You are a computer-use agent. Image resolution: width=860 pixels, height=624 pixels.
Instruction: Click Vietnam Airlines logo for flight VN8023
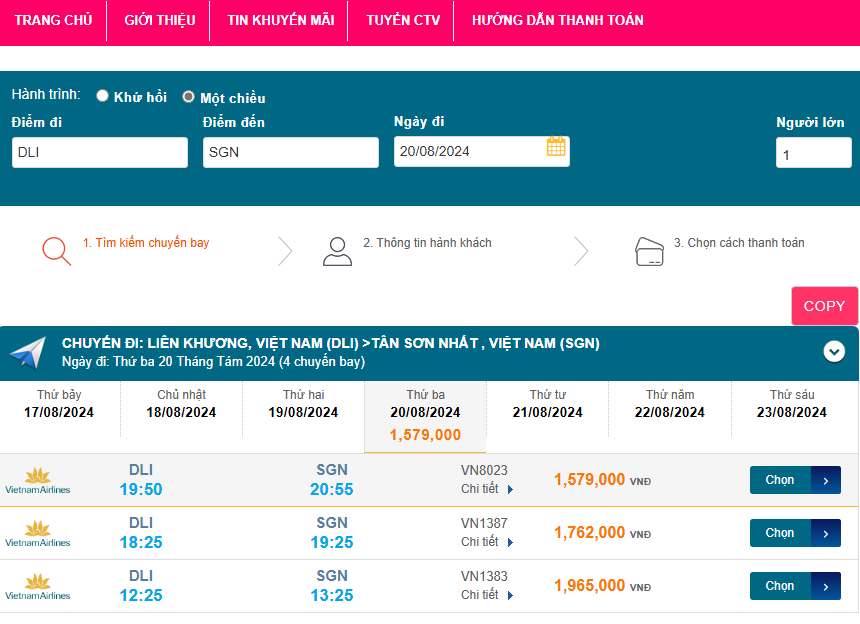click(38, 480)
